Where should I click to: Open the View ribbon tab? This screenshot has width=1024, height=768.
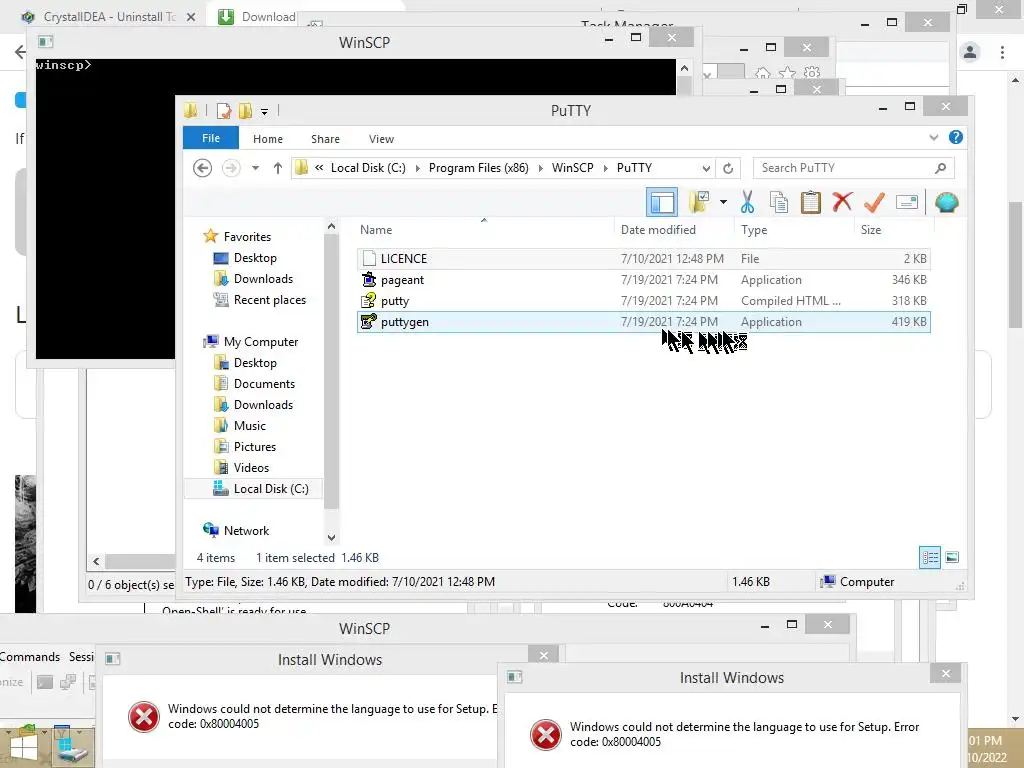(x=381, y=138)
